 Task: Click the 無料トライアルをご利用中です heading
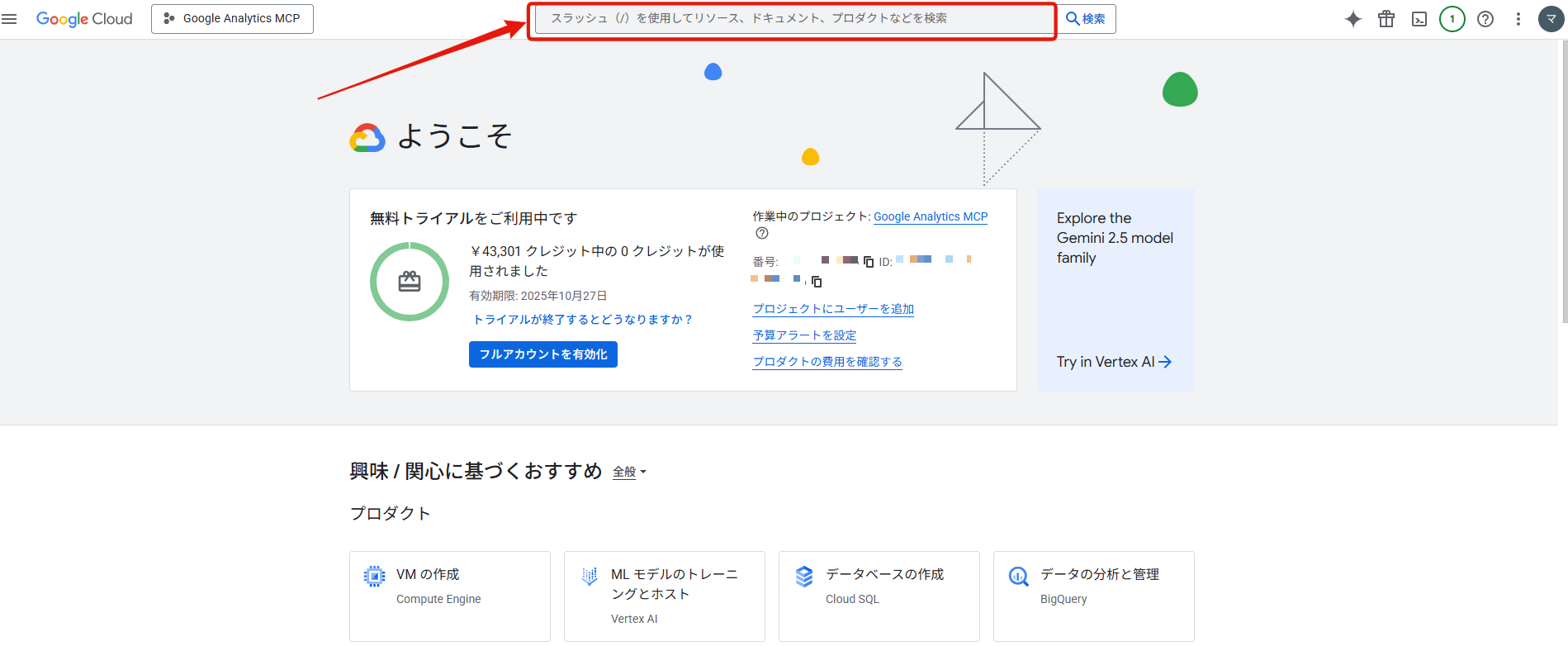tap(474, 218)
